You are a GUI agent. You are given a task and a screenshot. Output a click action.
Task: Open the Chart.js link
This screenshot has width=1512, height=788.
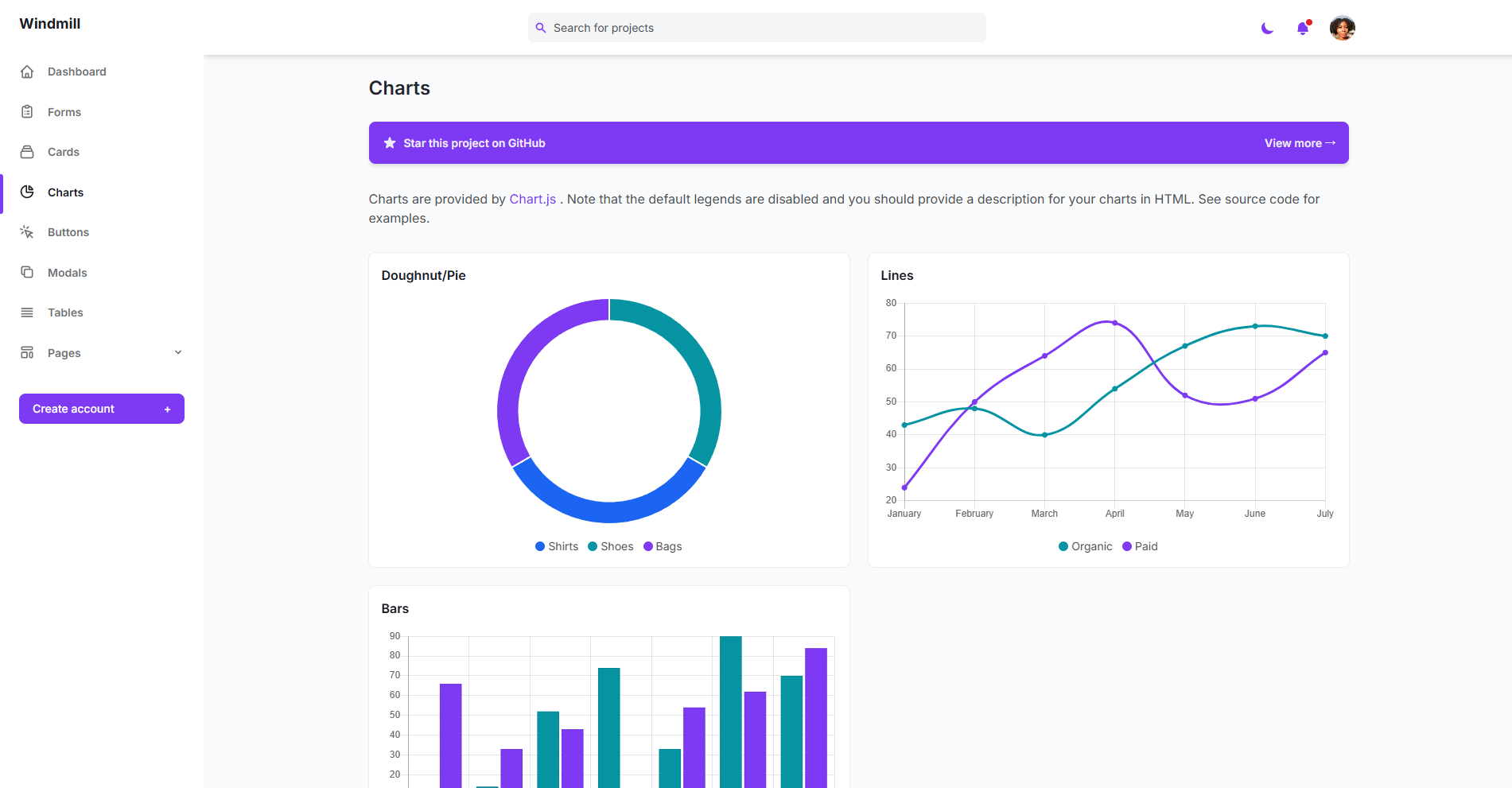pos(533,199)
